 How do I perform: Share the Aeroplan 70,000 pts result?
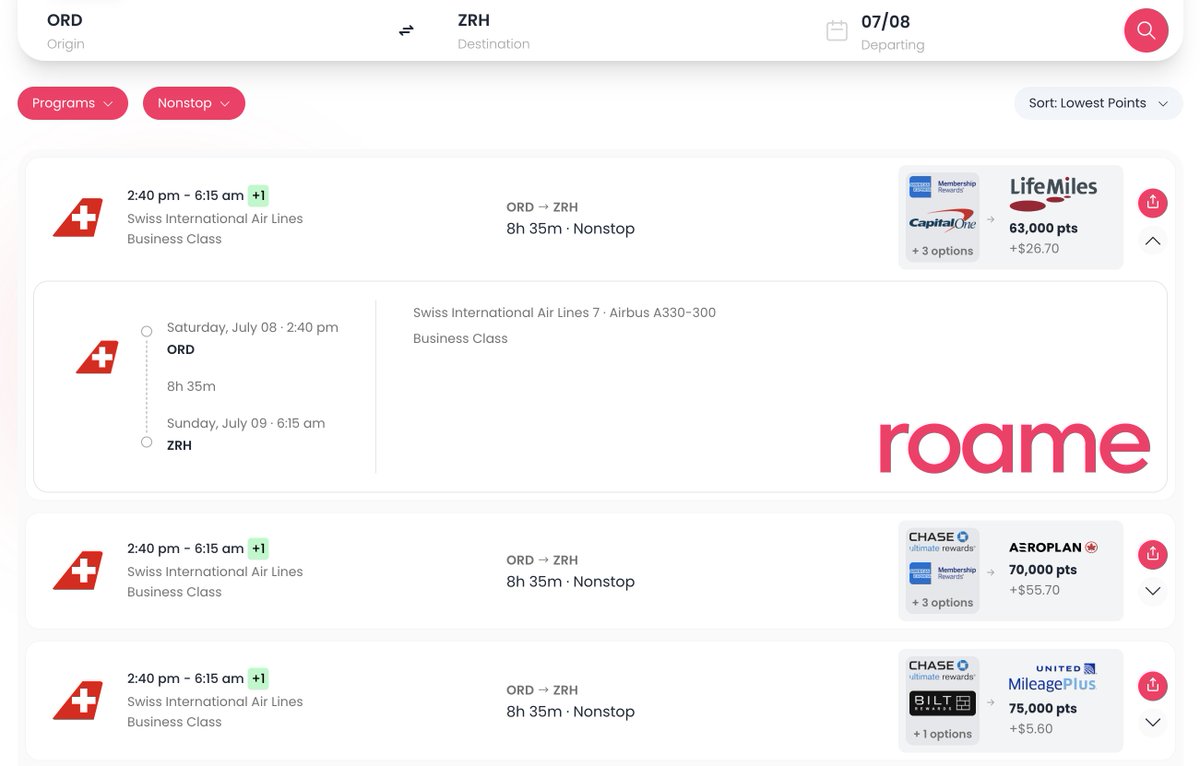[1152, 554]
